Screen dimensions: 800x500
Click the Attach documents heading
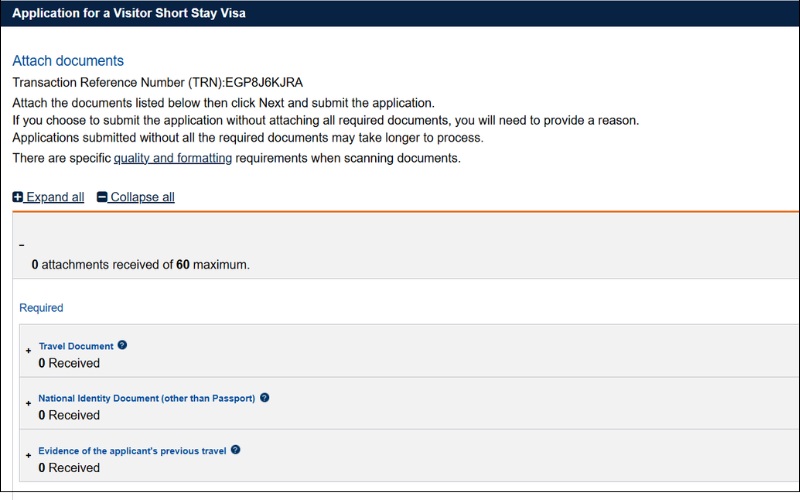68,61
